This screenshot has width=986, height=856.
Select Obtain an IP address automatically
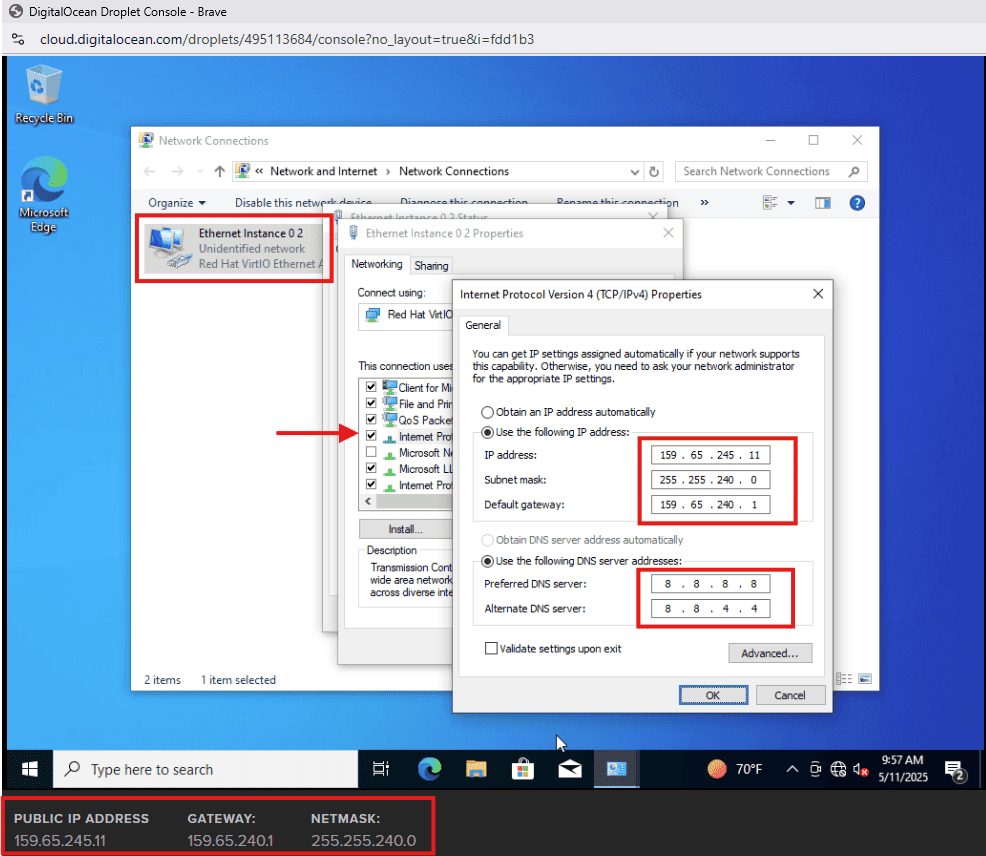[487, 412]
